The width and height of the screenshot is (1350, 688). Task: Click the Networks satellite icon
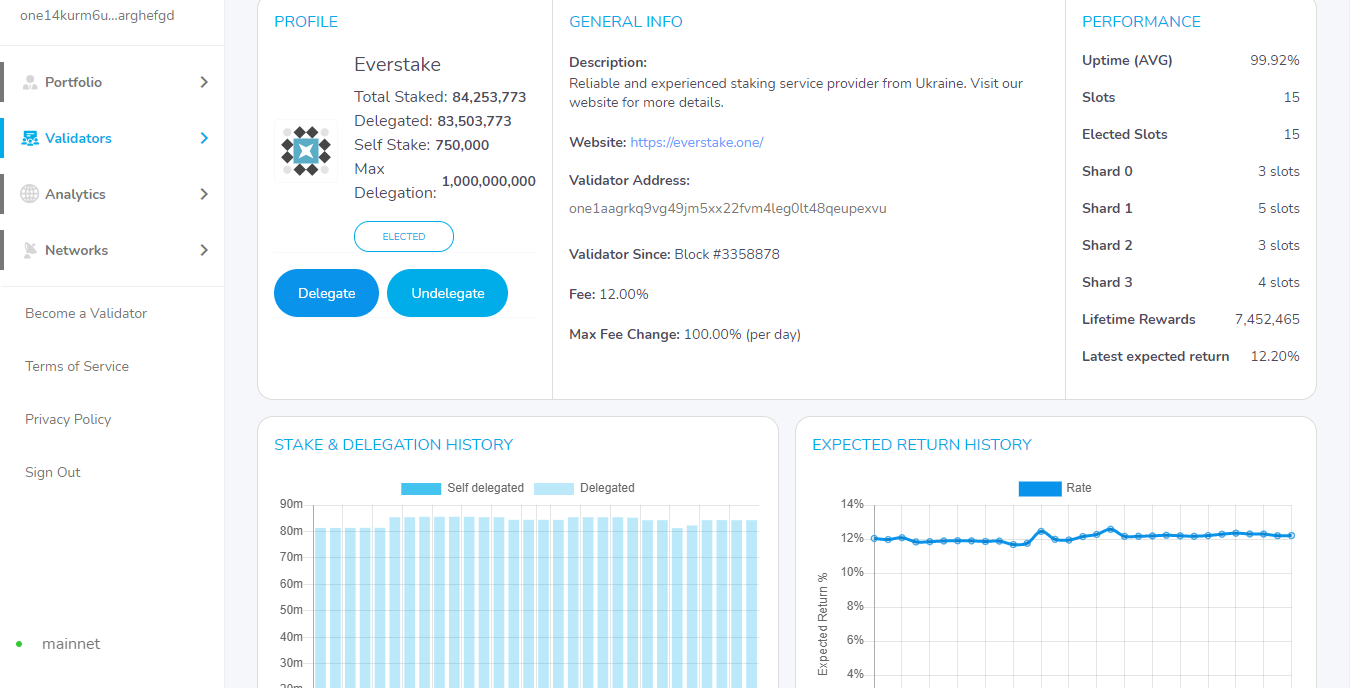coord(30,250)
